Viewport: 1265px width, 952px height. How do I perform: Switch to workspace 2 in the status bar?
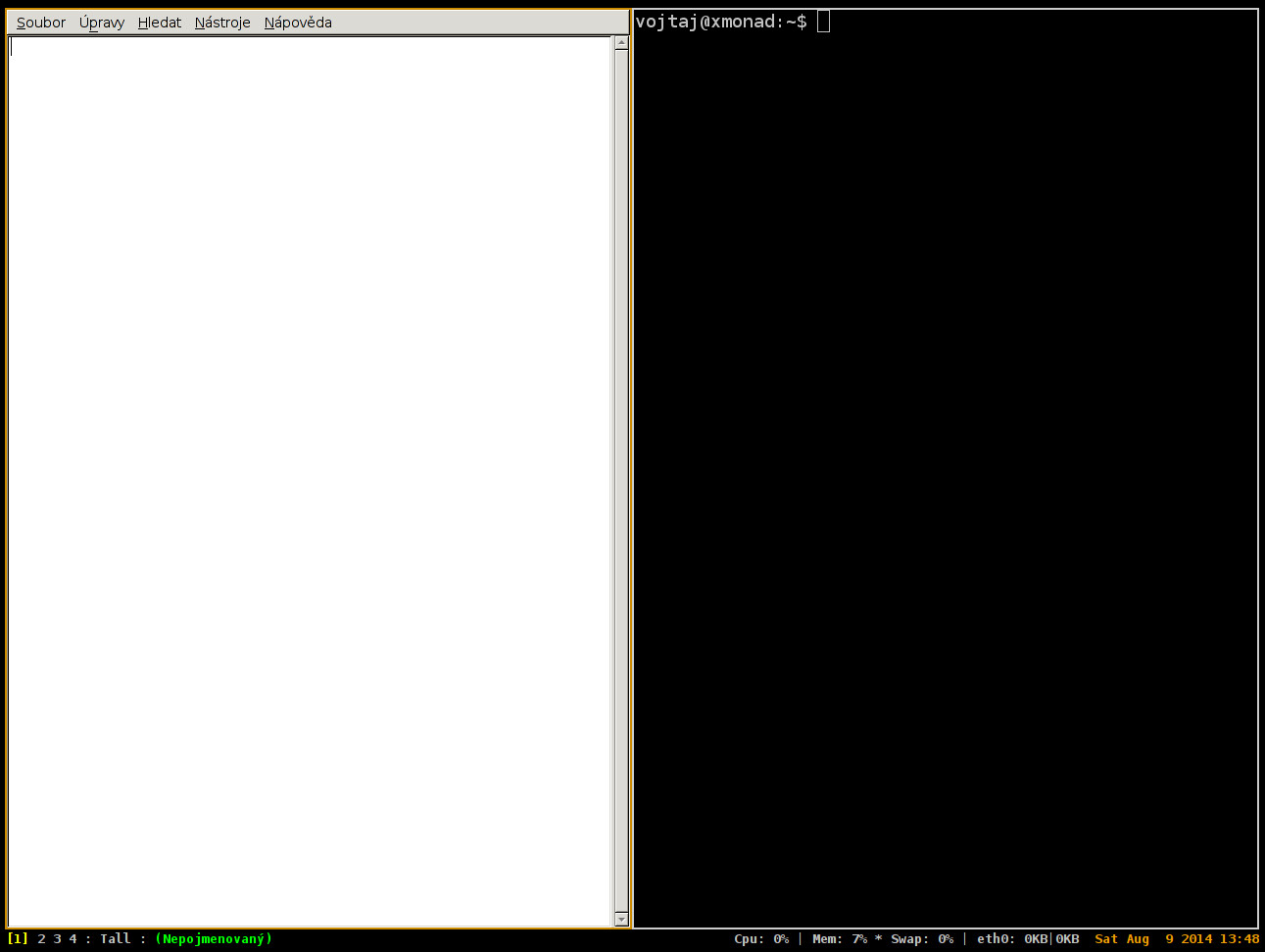click(x=41, y=939)
